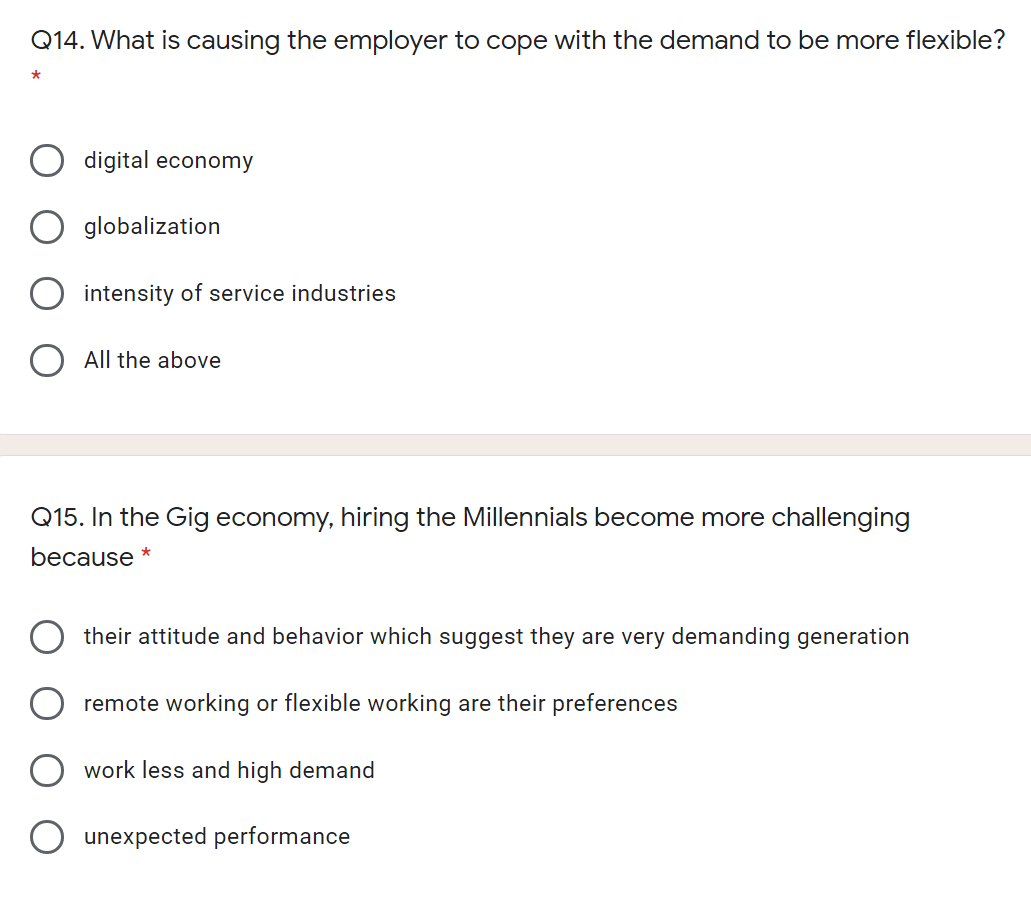Viewport: 1031px width, 901px height.
Task: Click the "globalization" answer label text
Action: (x=152, y=227)
